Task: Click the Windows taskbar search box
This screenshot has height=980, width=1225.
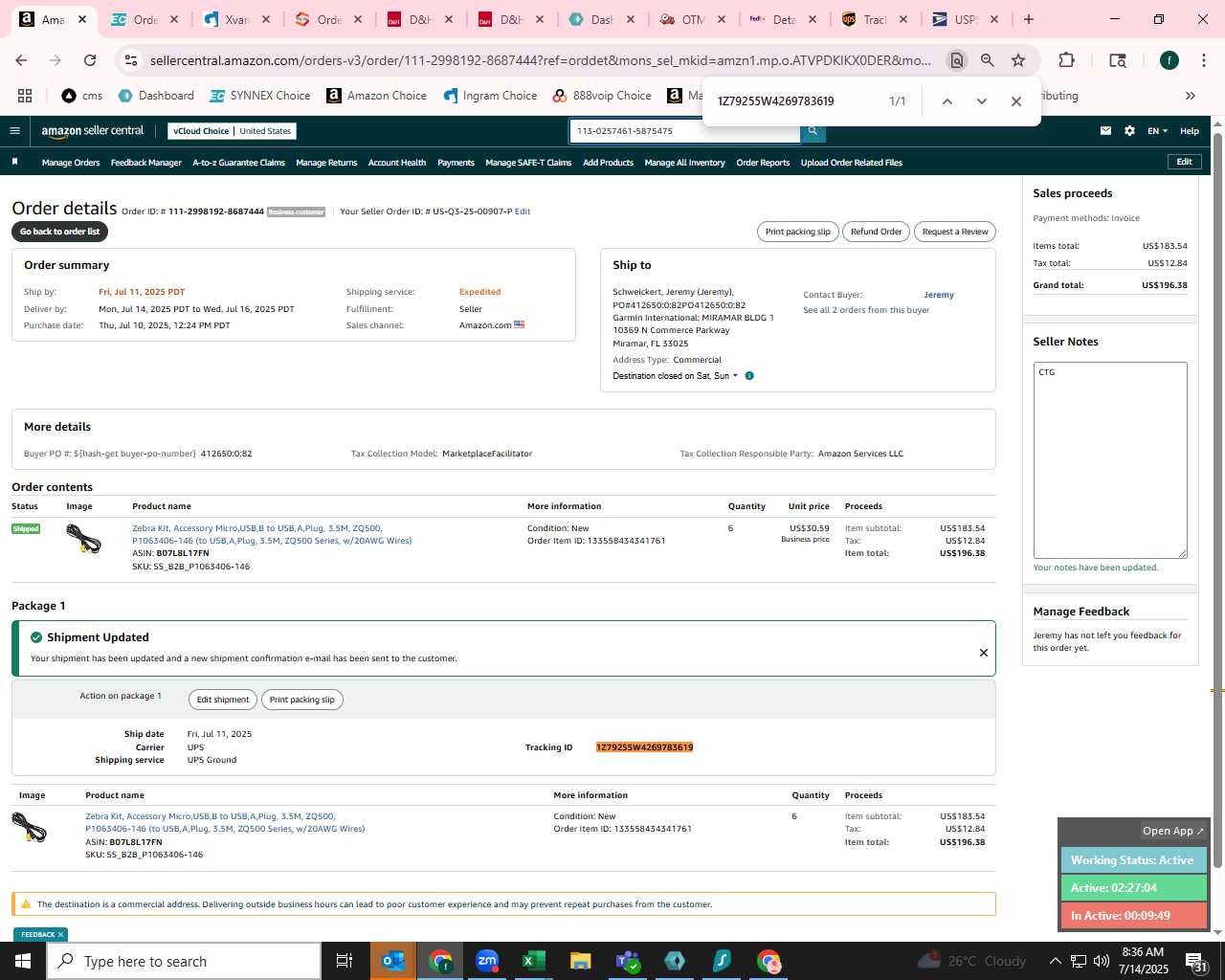Action: point(184,961)
